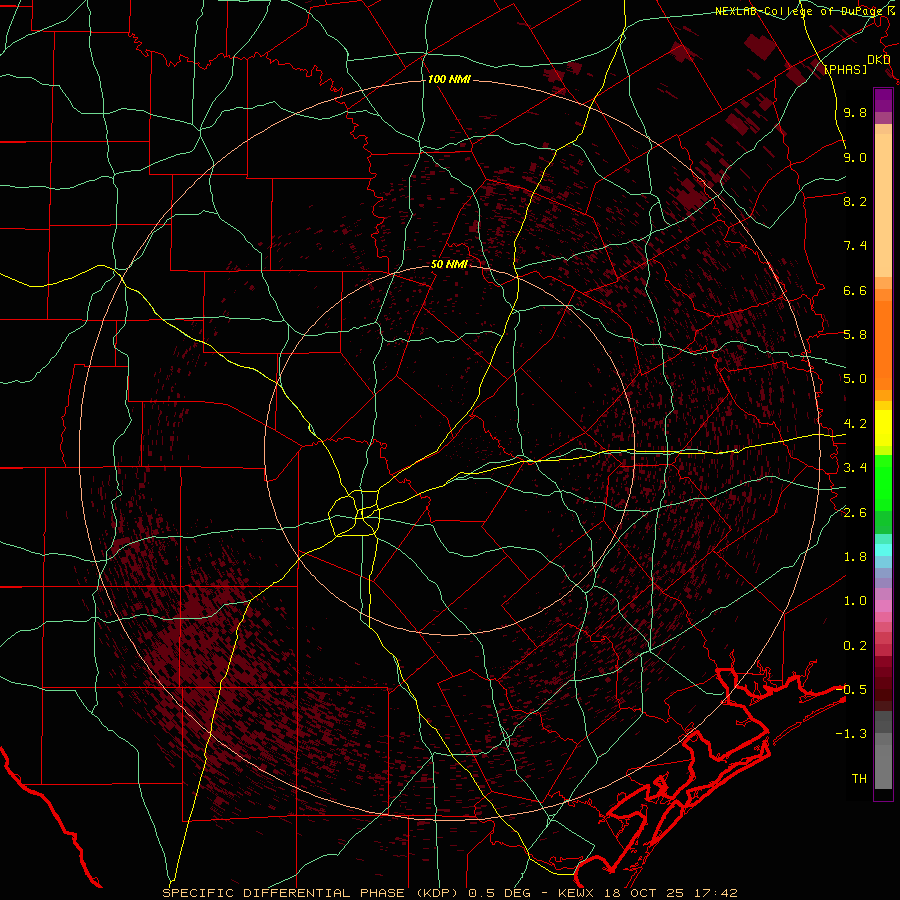Click the "NEXLAB-College of DuPage" credit text
Image resolution: width=900 pixels, height=900 pixels.
pos(797,11)
